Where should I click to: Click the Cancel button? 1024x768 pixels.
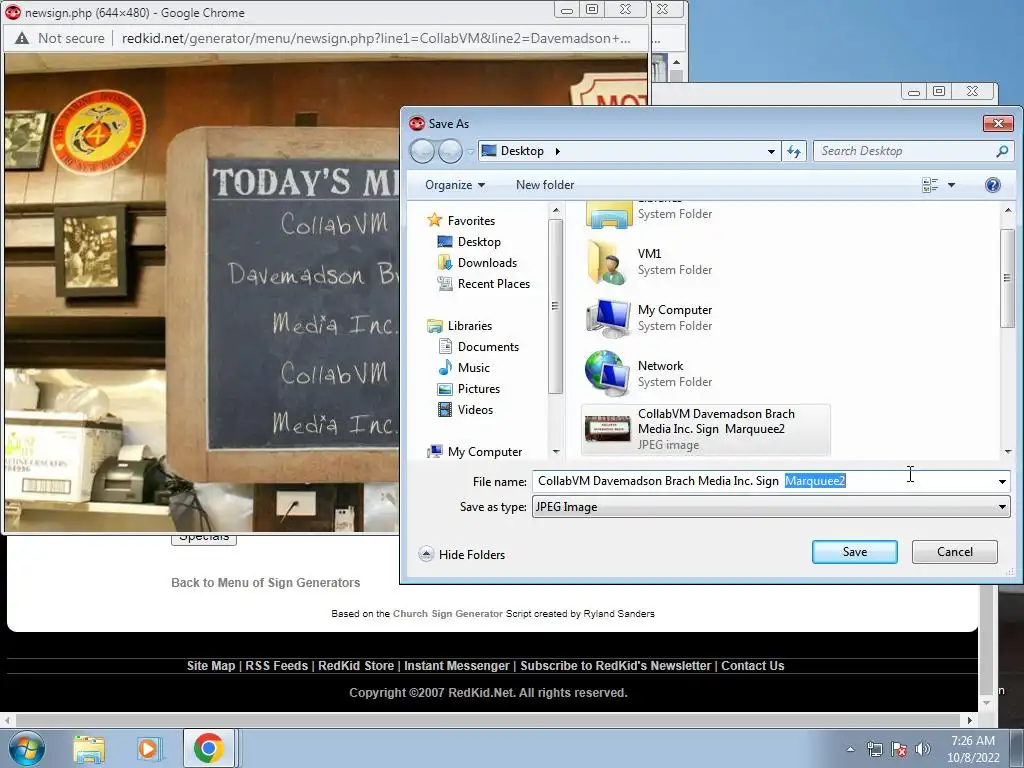955,552
